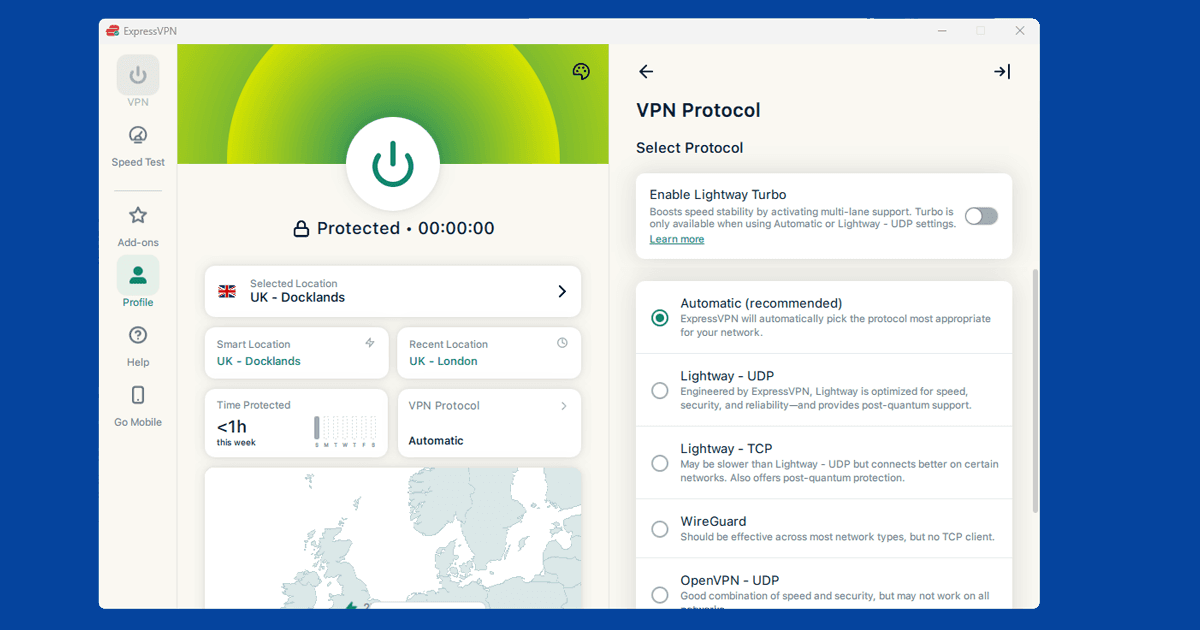Click the Automatic value in protocol card
The image size is (1200, 630).
pos(436,441)
